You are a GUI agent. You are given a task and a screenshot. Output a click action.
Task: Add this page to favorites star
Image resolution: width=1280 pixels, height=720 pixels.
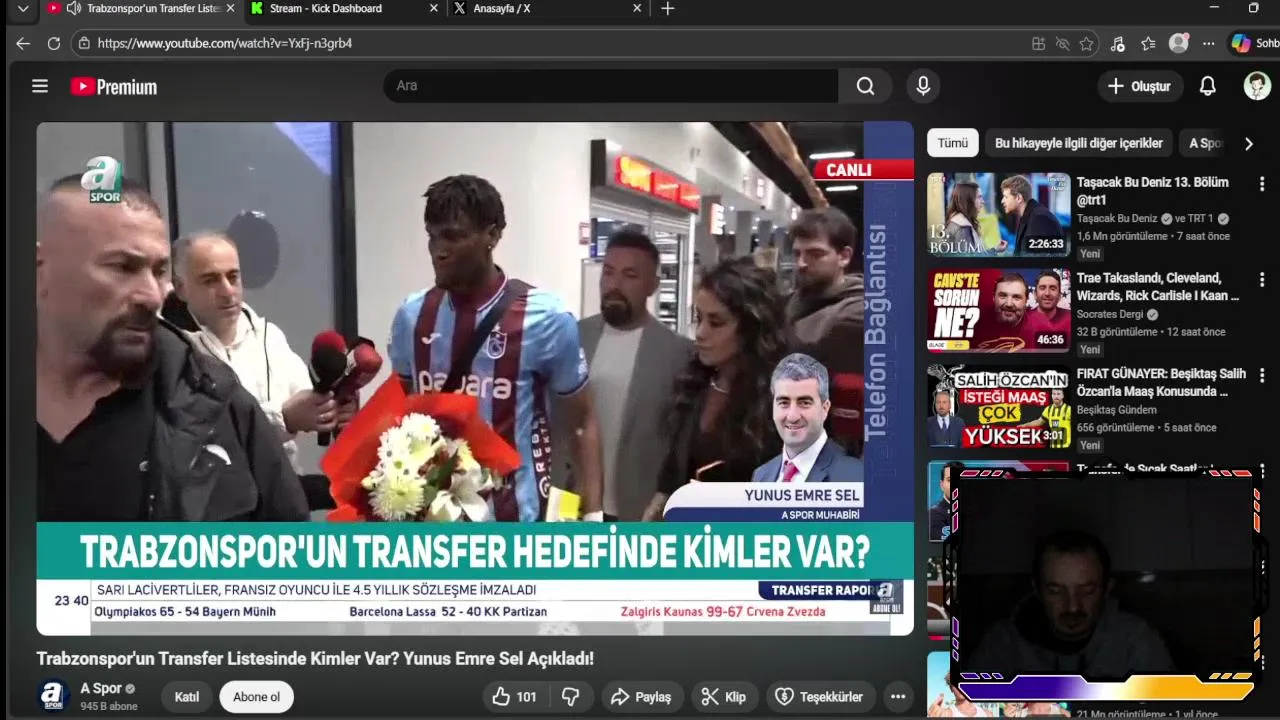(x=1086, y=44)
